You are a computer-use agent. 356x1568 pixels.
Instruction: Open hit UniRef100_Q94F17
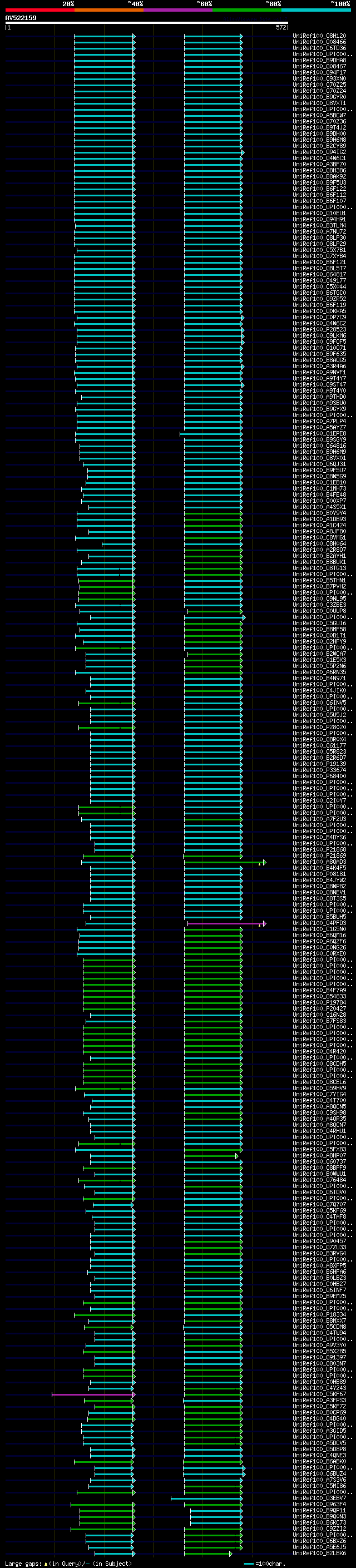point(319,72)
